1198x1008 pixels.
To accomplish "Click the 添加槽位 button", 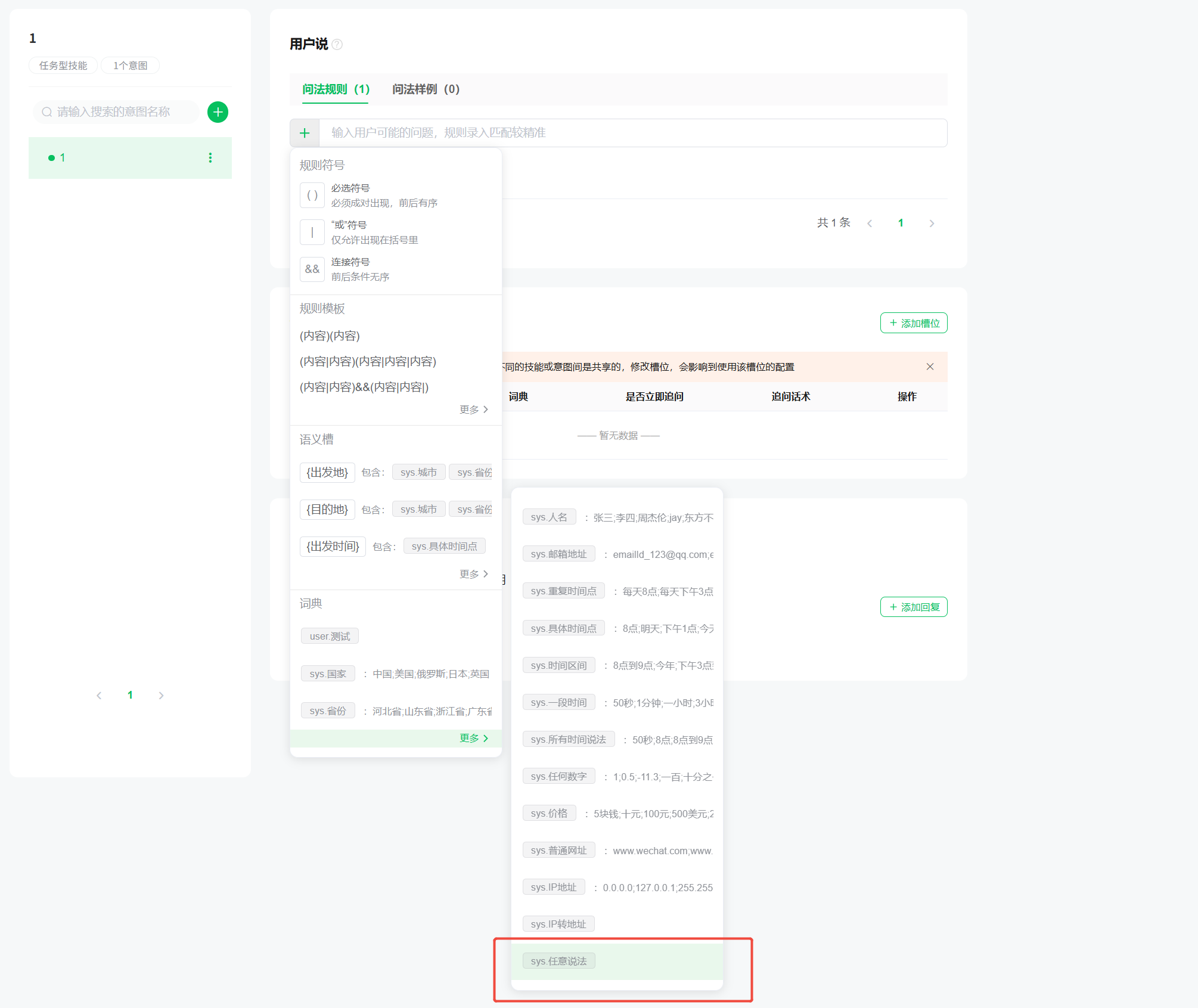I will pos(914,323).
